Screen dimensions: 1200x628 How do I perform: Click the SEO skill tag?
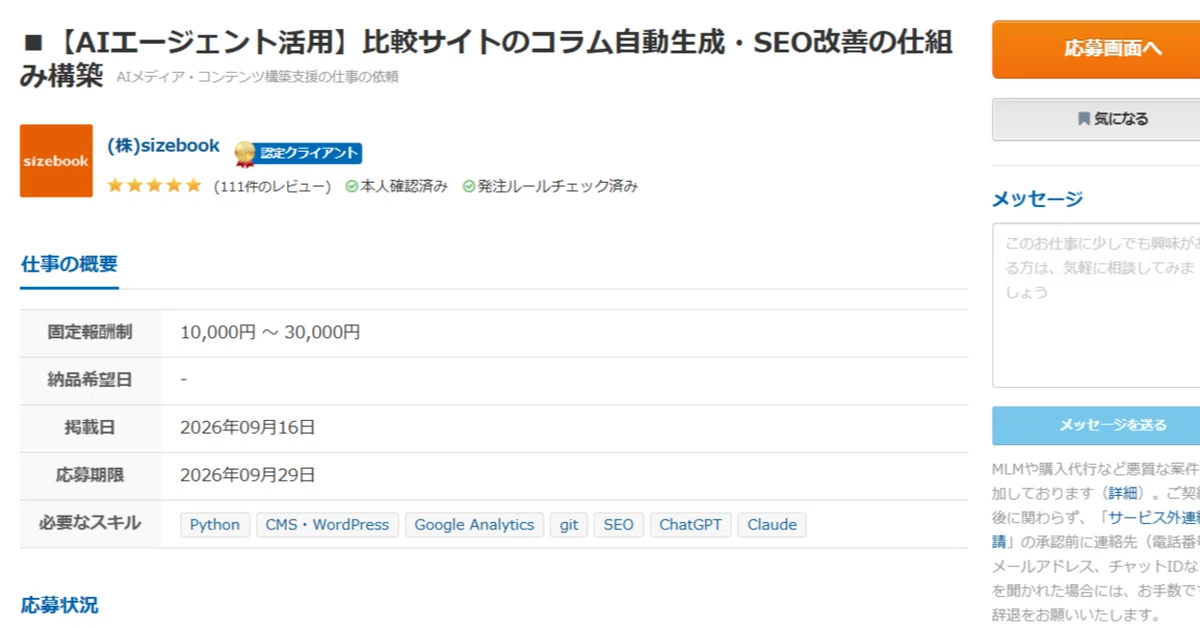(619, 525)
